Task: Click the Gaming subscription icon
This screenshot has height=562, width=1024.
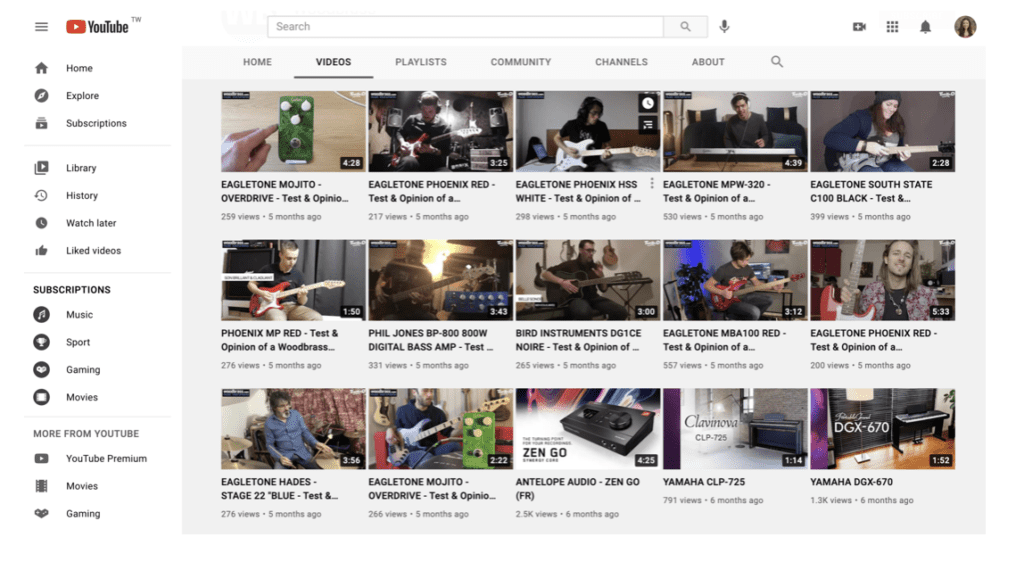Action: (41, 369)
